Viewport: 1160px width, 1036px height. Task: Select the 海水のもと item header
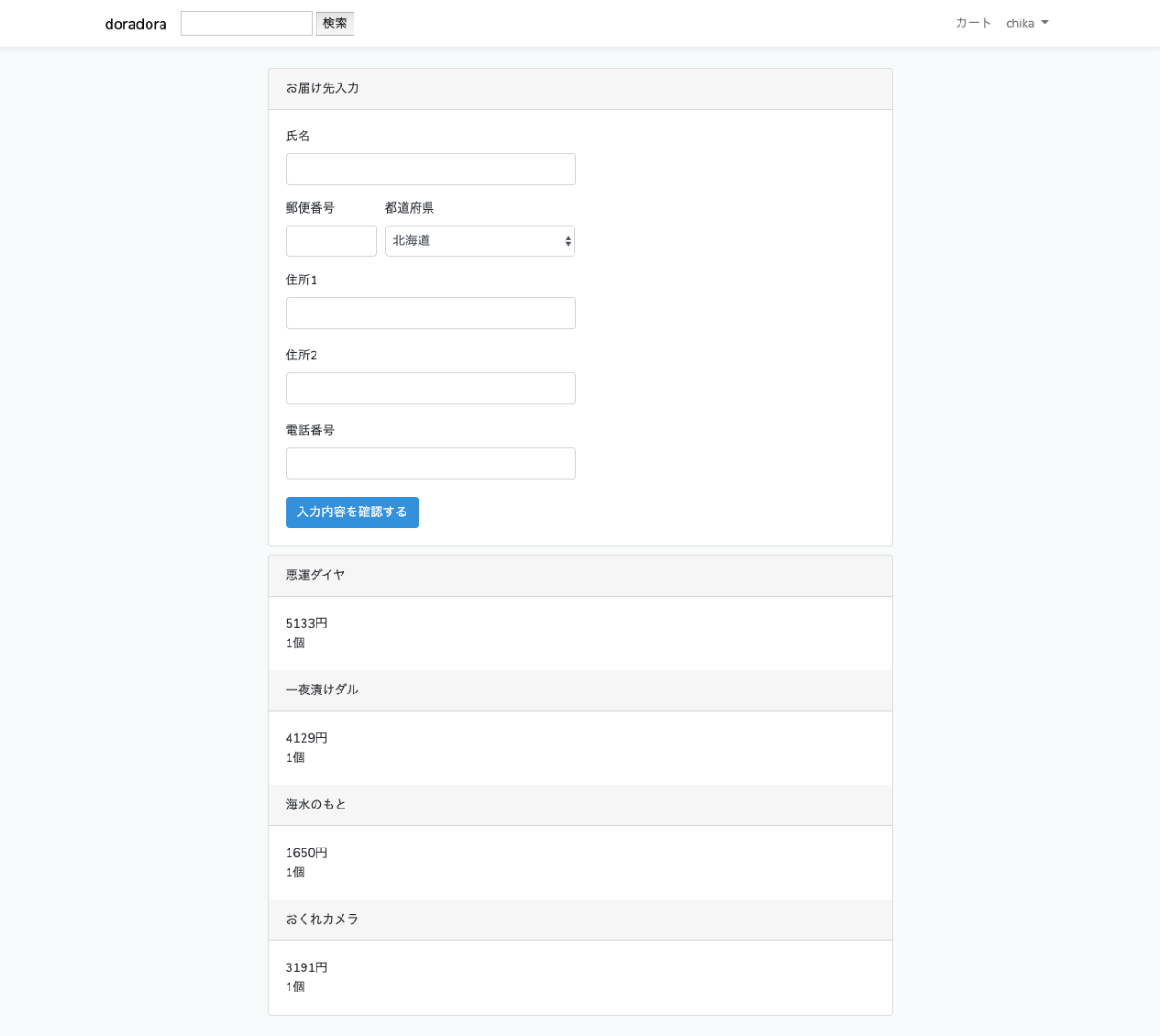pyautogui.click(x=316, y=805)
